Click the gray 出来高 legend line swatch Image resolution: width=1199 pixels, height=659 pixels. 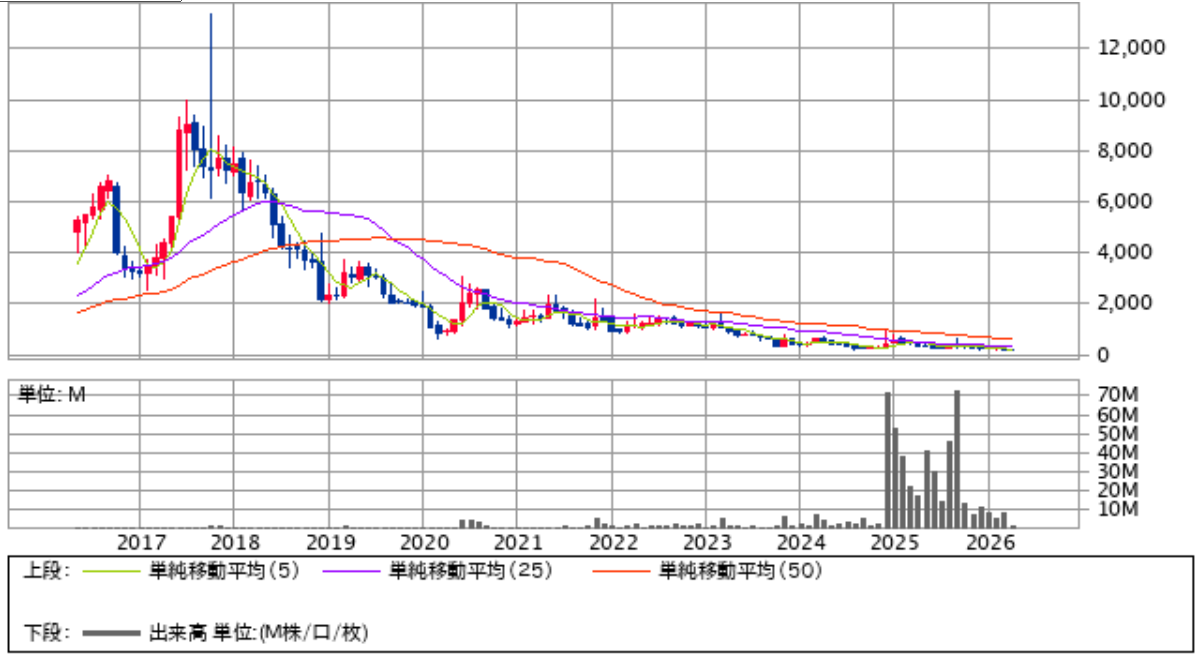(x=111, y=633)
